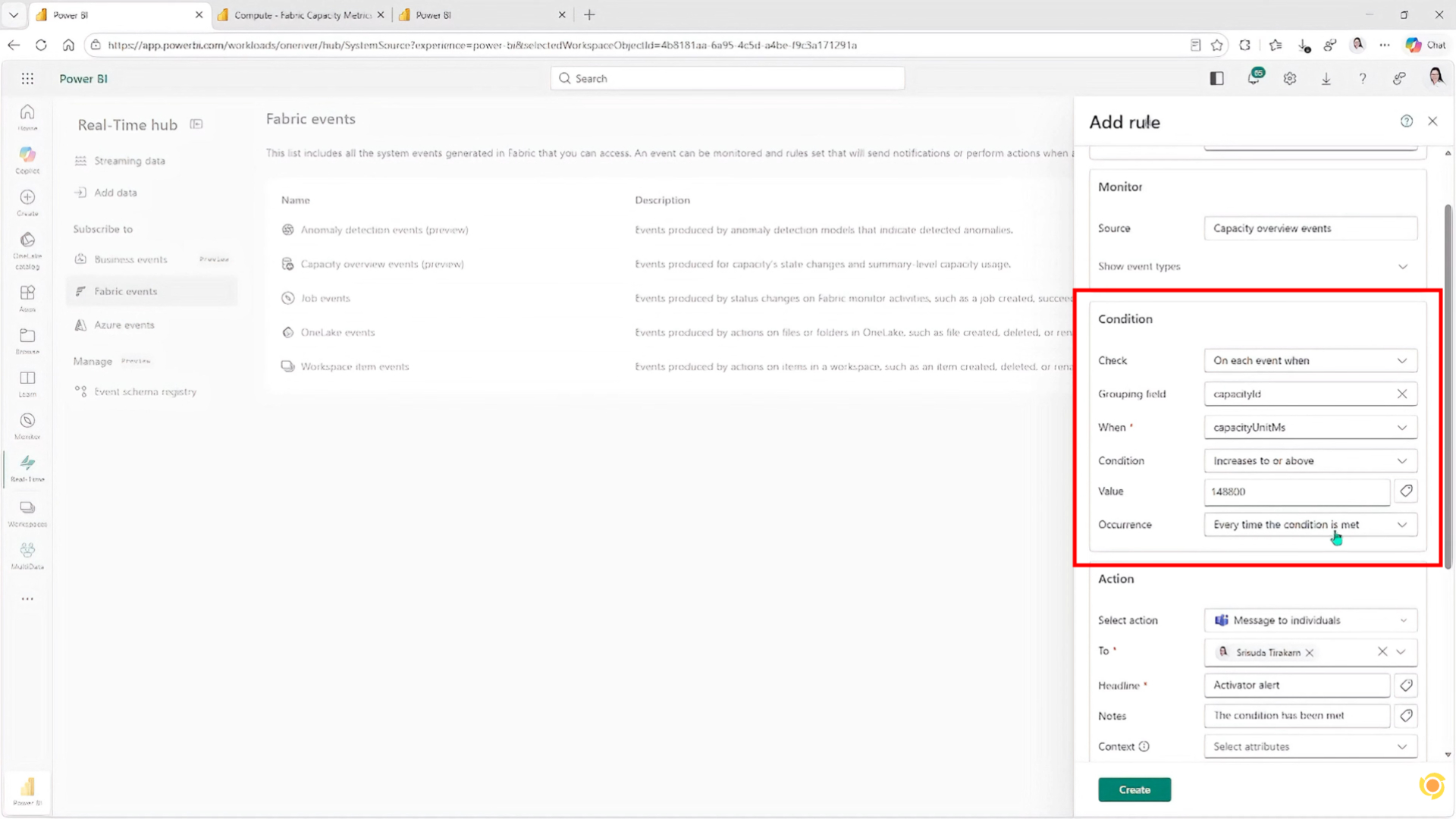Viewport: 1456px width, 819px height.
Task: Open OneLake events row
Action: [337, 332]
